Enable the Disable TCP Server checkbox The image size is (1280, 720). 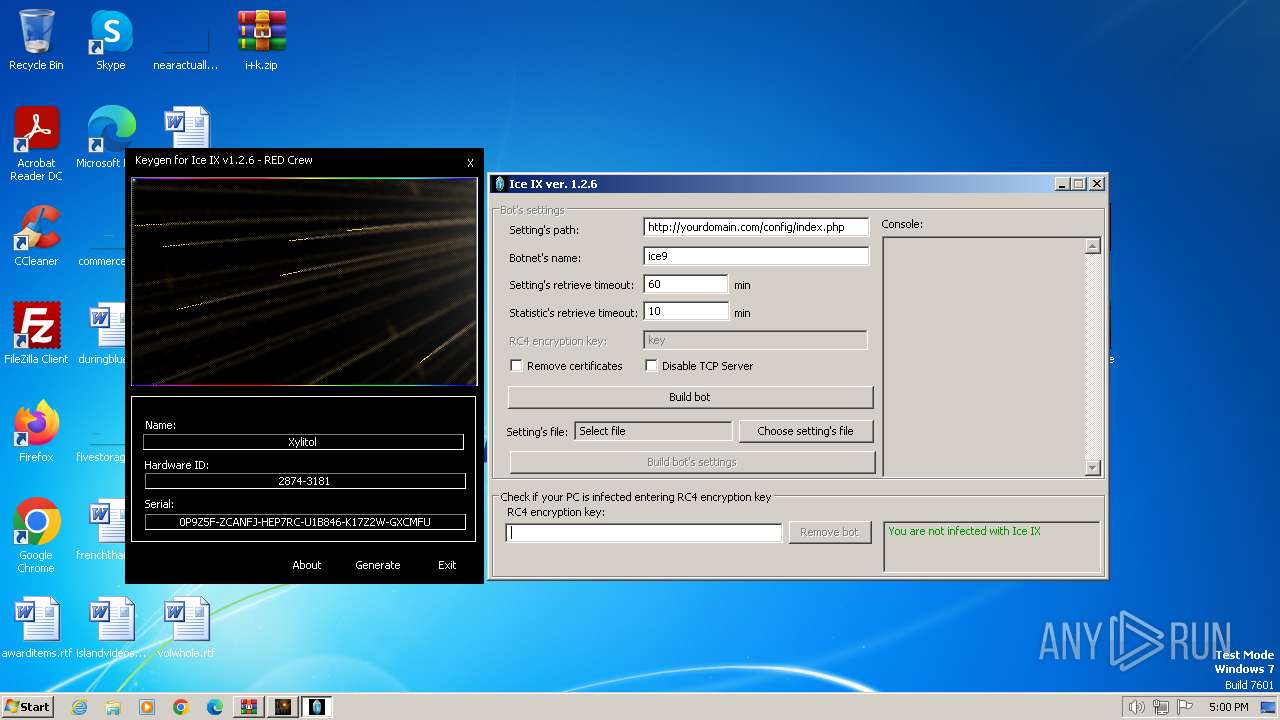coord(651,366)
